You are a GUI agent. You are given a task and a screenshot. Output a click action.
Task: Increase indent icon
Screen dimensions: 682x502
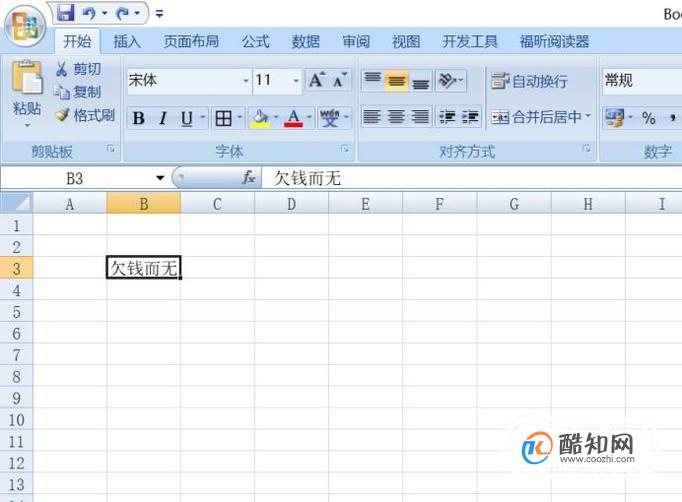click(x=470, y=117)
